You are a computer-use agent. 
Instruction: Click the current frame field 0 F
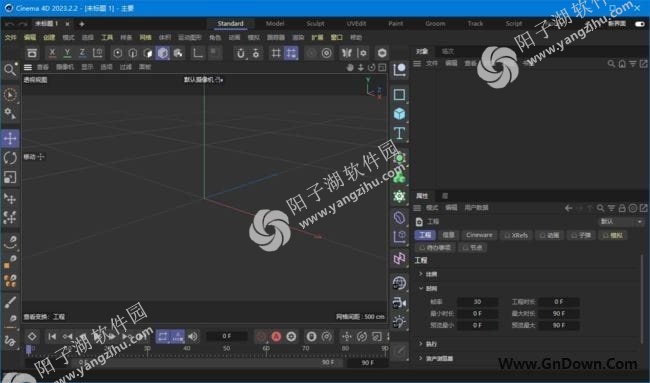tap(226, 336)
